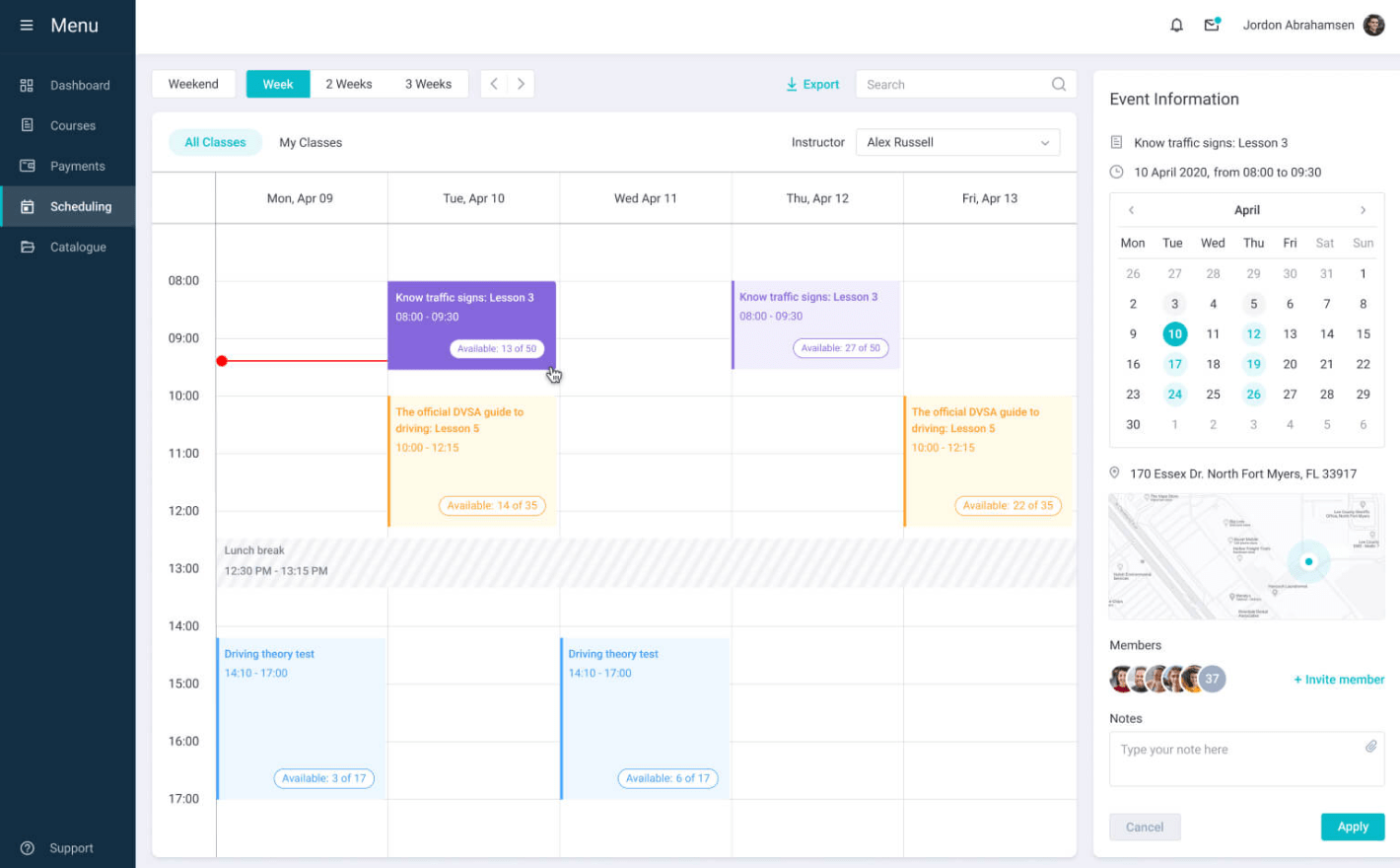Go to the next month in the calendar
The image size is (1400, 868).
(1364, 210)
